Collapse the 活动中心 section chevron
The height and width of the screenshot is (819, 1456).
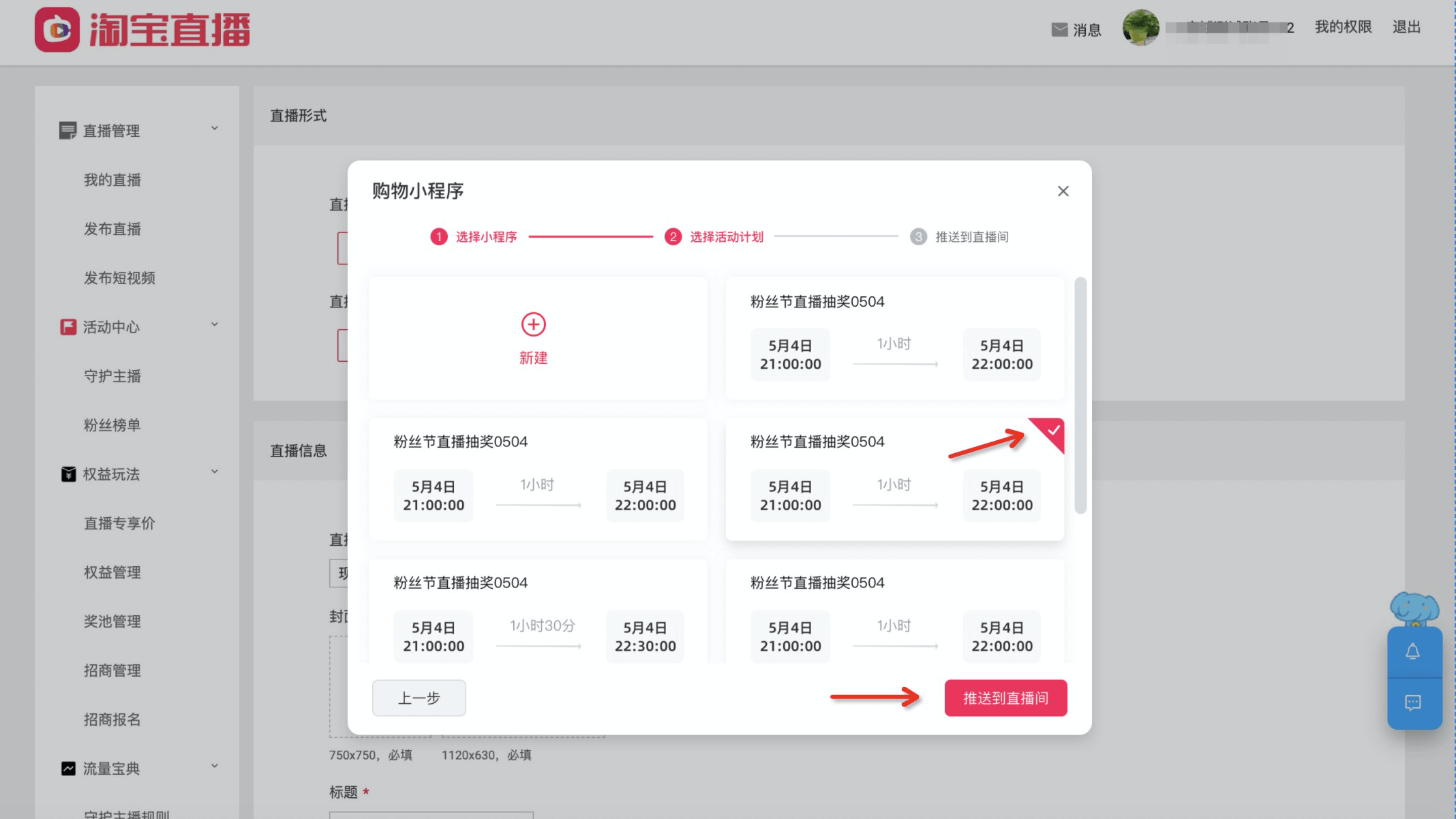[215, 324]
